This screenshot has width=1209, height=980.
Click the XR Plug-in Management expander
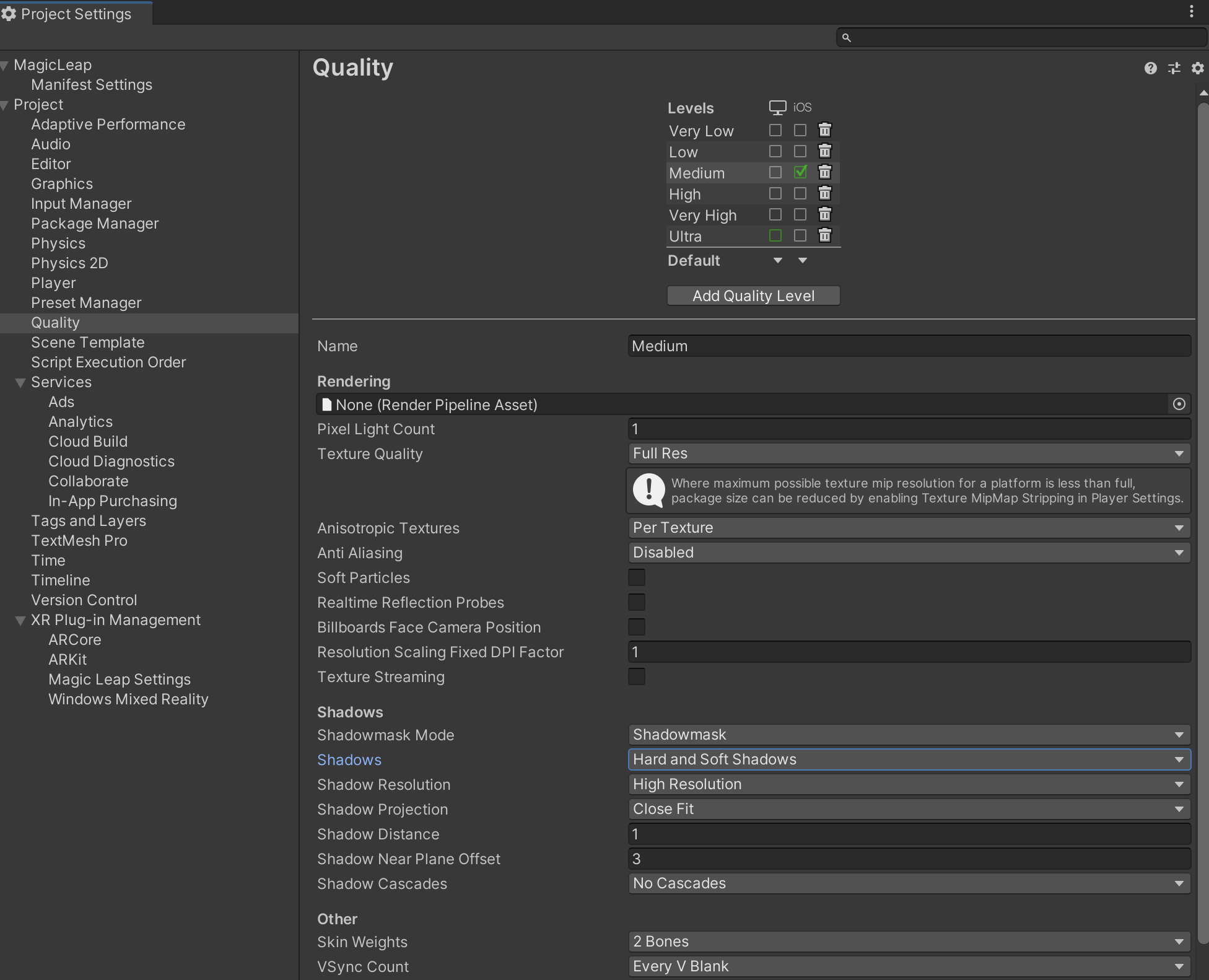pyautogui.click(x=21, y=620)
